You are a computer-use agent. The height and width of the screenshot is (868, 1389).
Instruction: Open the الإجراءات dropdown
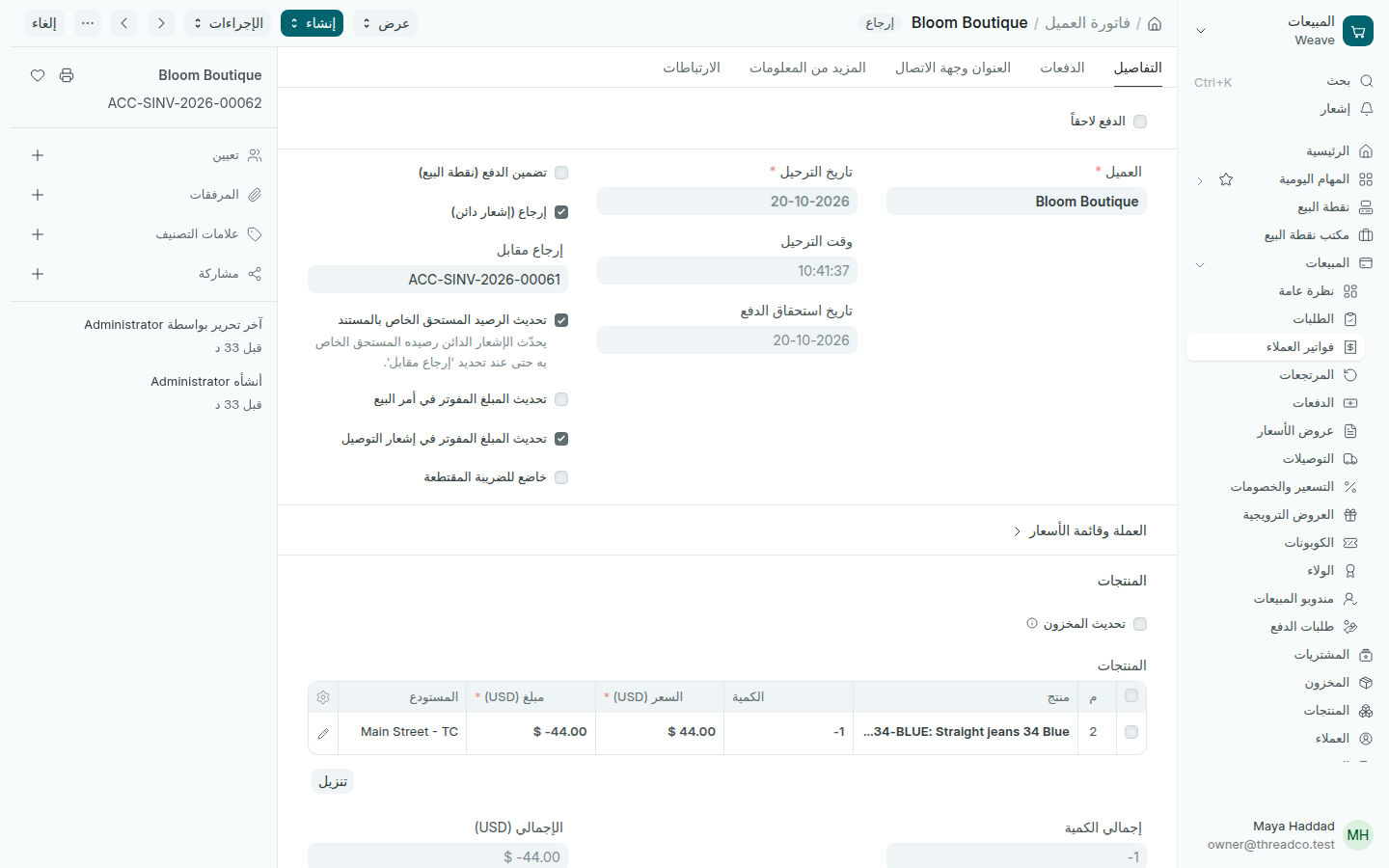(x=228, y=23)
